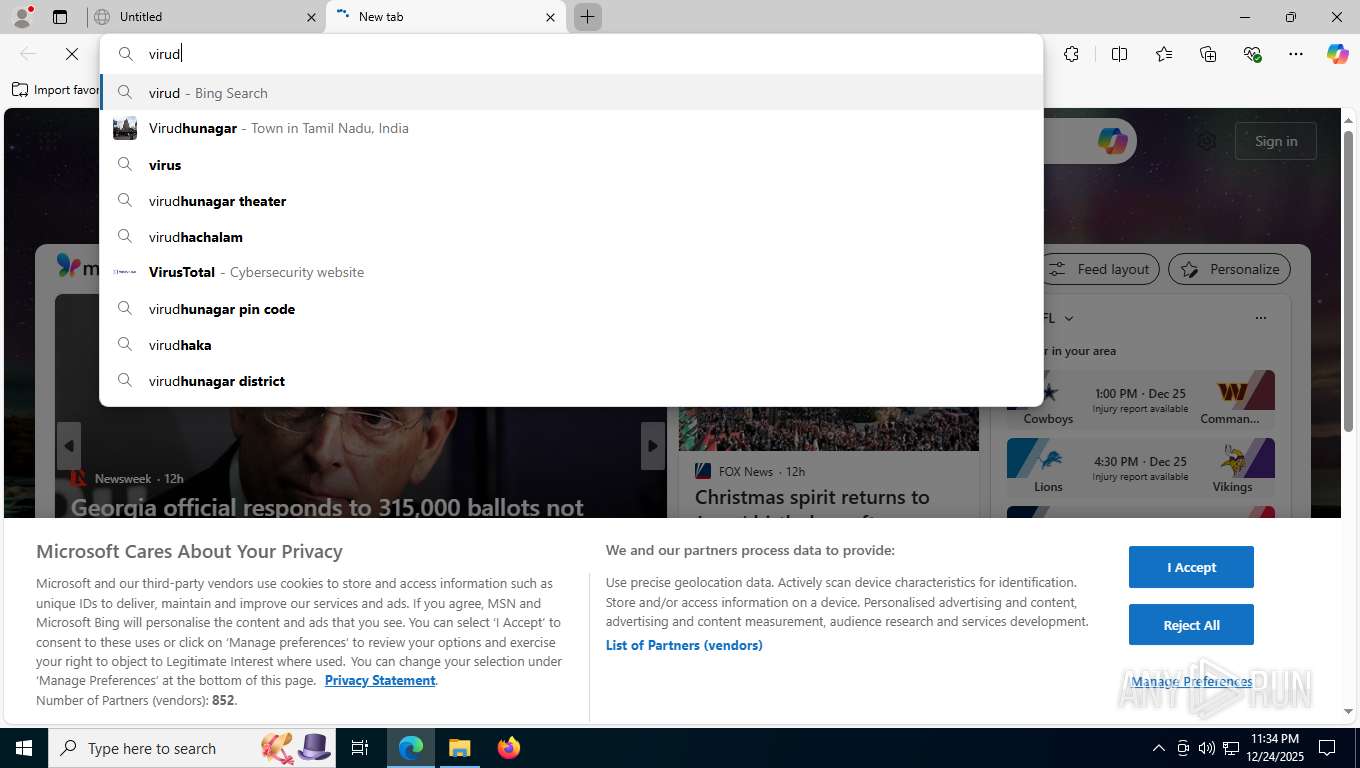This screenshot has height=768, width=1360.
Task: Open MSN page settings gear icon
Action: tap(1207, 141)
